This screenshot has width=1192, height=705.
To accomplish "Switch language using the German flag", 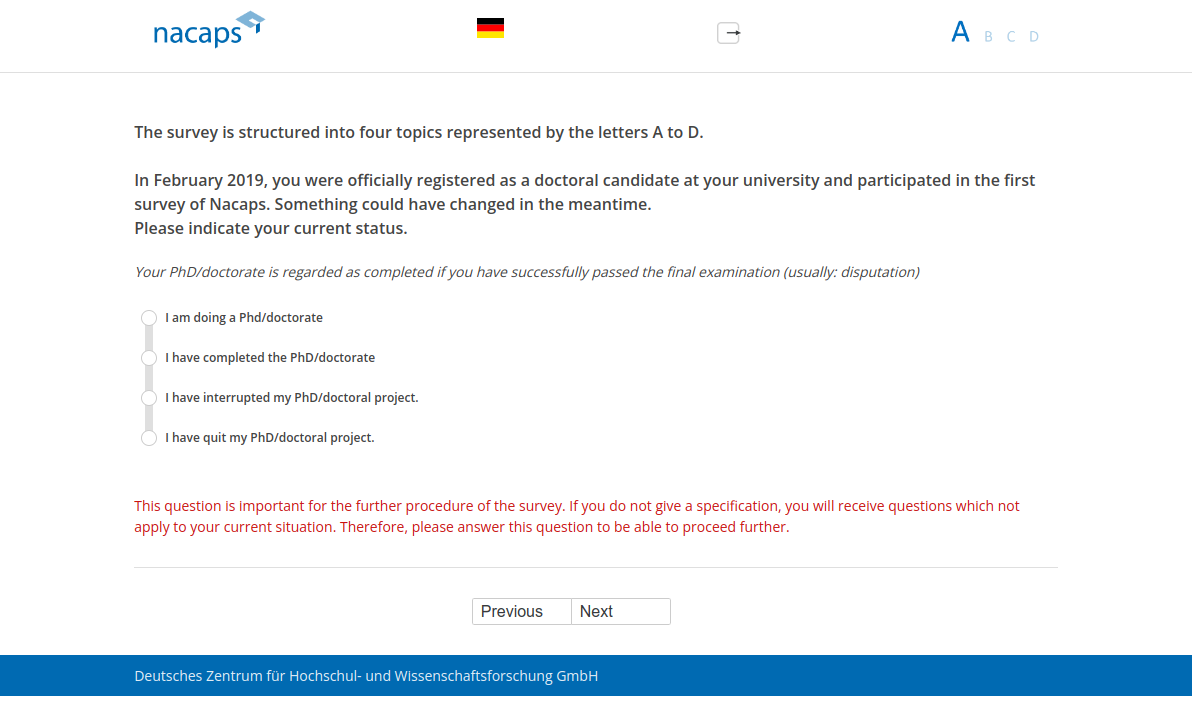I will 490,28.
